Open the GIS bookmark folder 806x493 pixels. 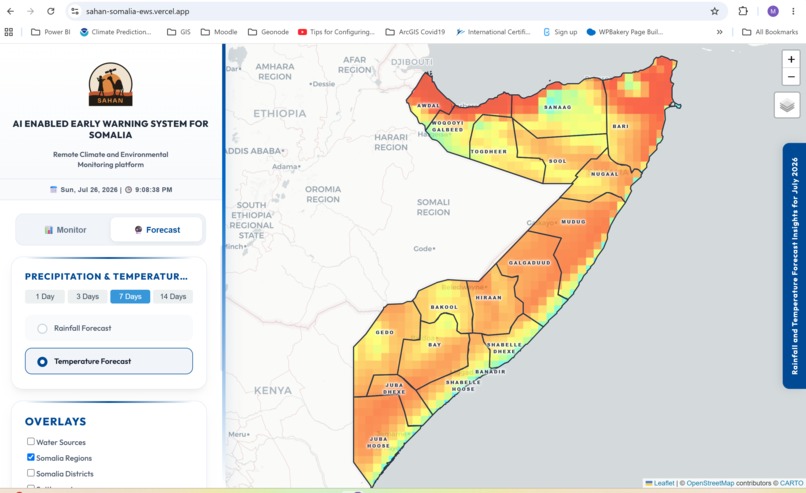(179, 32)
